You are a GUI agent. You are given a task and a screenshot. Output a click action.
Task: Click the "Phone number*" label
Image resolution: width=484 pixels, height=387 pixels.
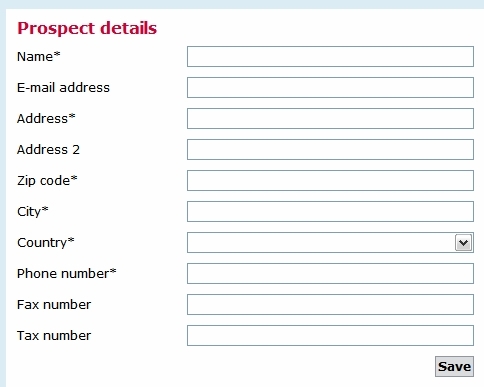tap(67, 274)
